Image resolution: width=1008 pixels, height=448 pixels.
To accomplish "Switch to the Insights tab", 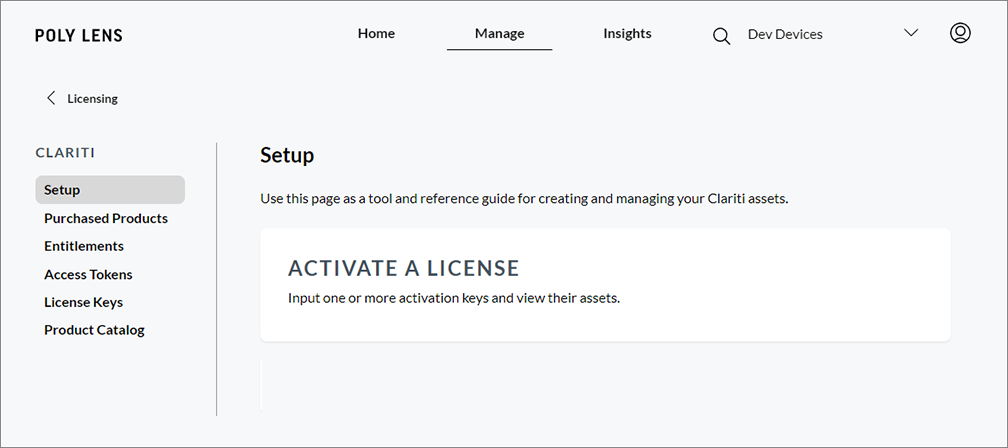I will coord(627,33).
